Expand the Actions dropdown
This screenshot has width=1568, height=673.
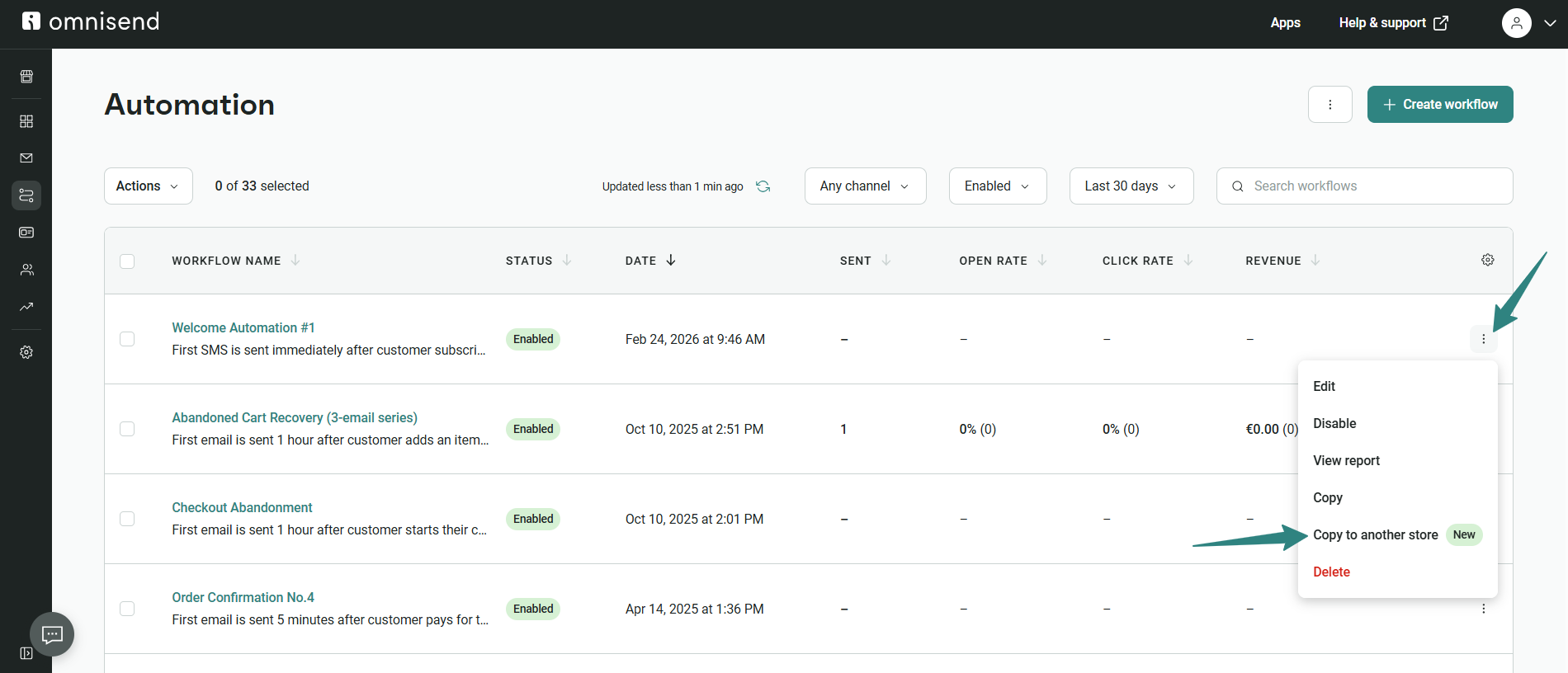(x=148, y=186)
